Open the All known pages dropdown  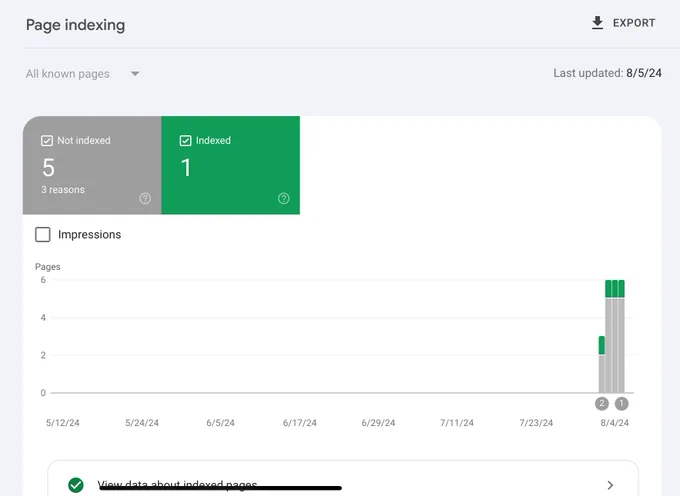pyautogui.click(x=83, y=74)
